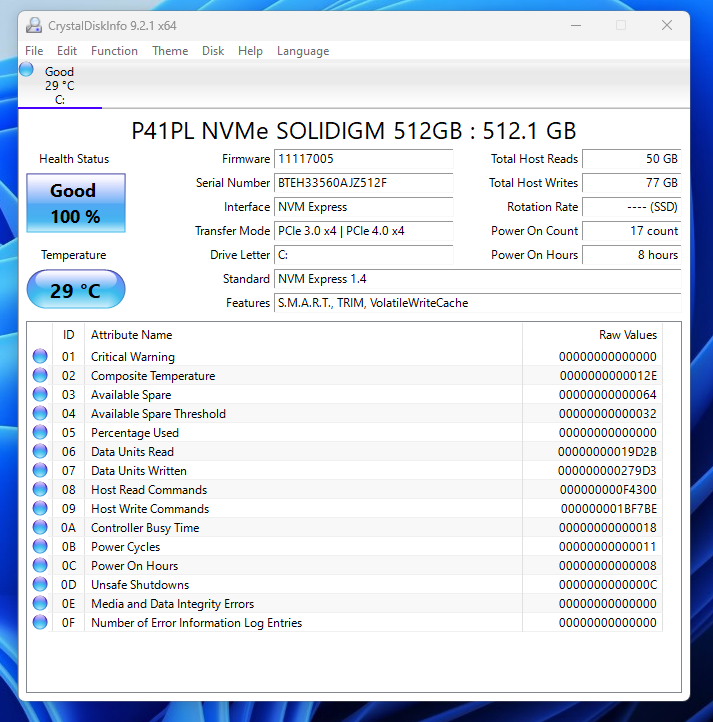Viewport: 713px width, 722px height.
Task: Click the status orb for Power Cycles
Action: point(40,546)
